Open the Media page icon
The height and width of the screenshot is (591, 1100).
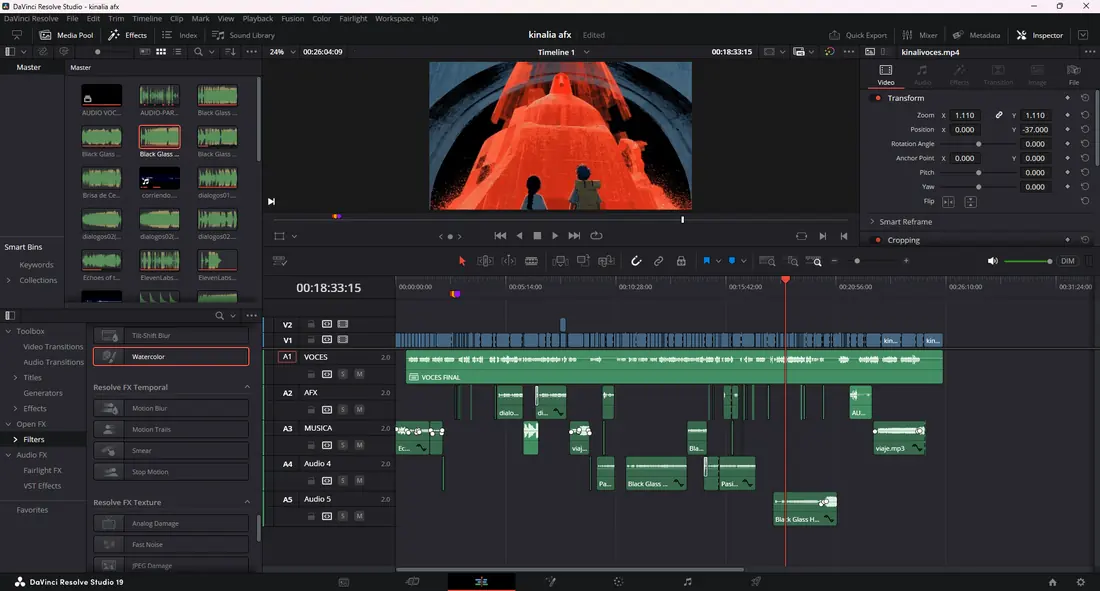tap(344, 582)
